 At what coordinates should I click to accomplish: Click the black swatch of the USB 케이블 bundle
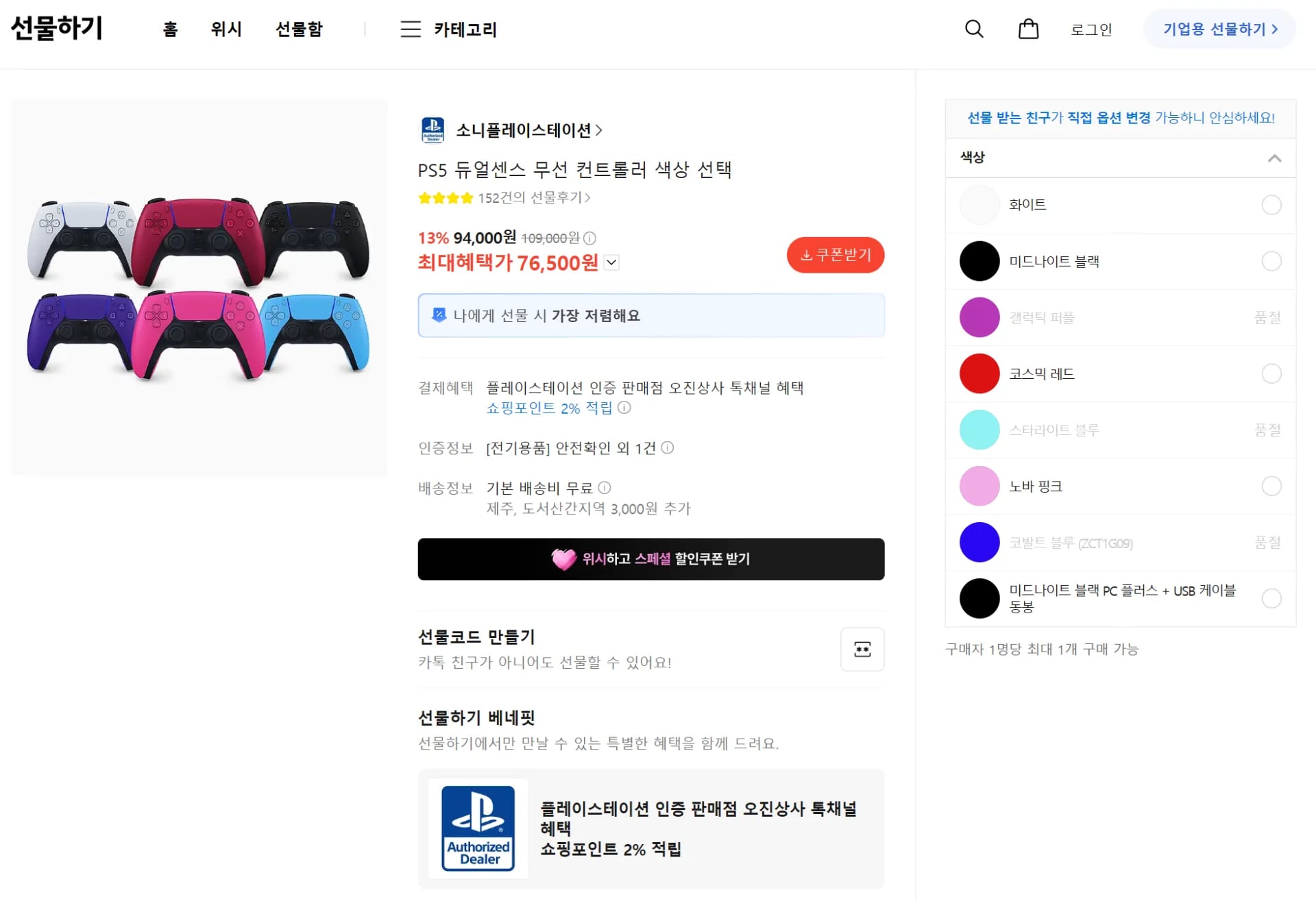coord(979,598)
